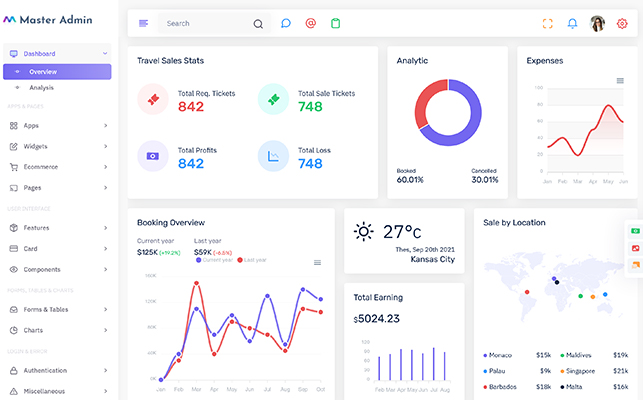Type in the Search input field
Image resolution: width=643 pixels, height=400 pixels.
pyautogui.click(x=205, y=23)
